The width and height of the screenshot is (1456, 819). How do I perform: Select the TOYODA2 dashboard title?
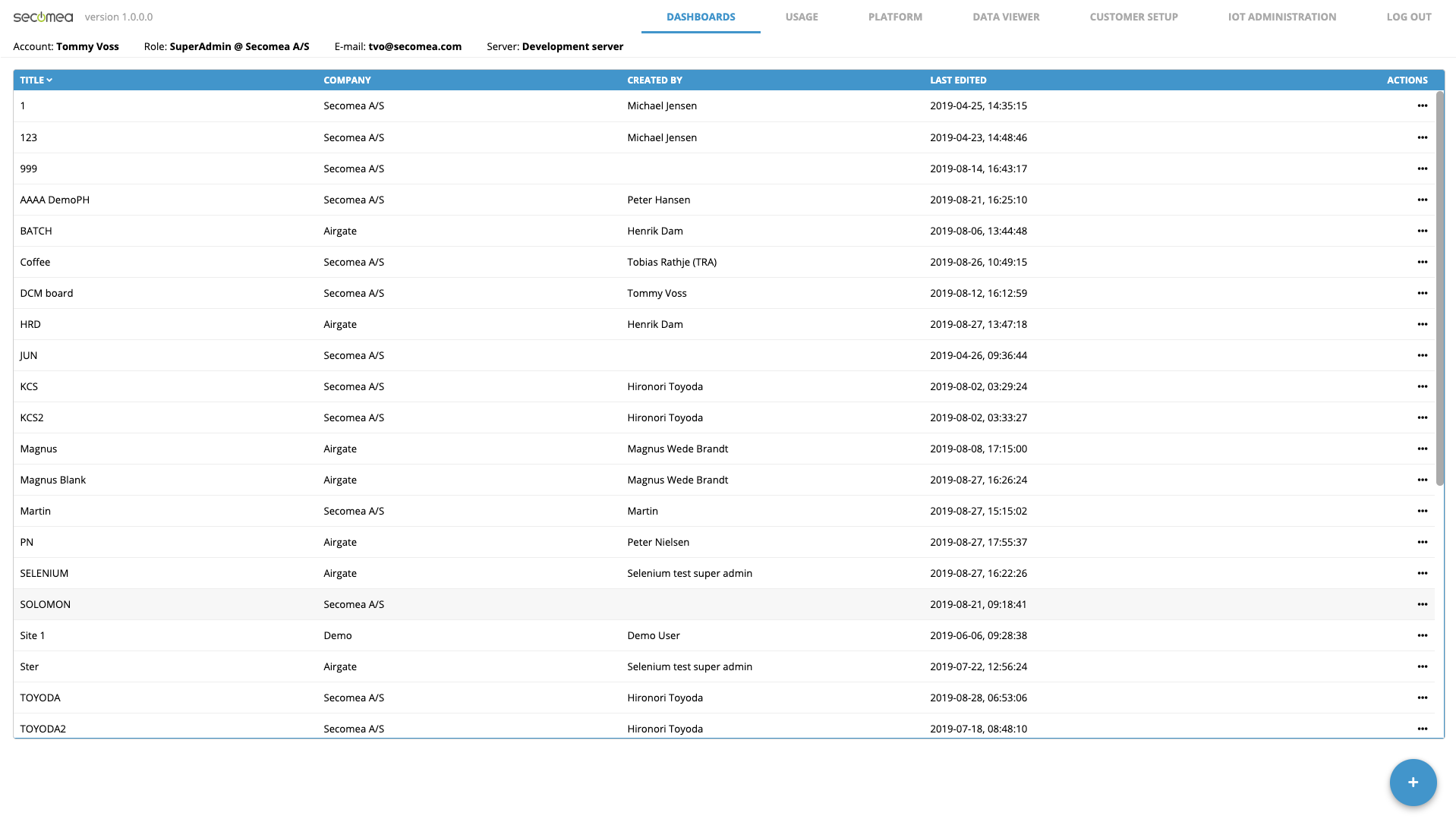coord(43,729)
